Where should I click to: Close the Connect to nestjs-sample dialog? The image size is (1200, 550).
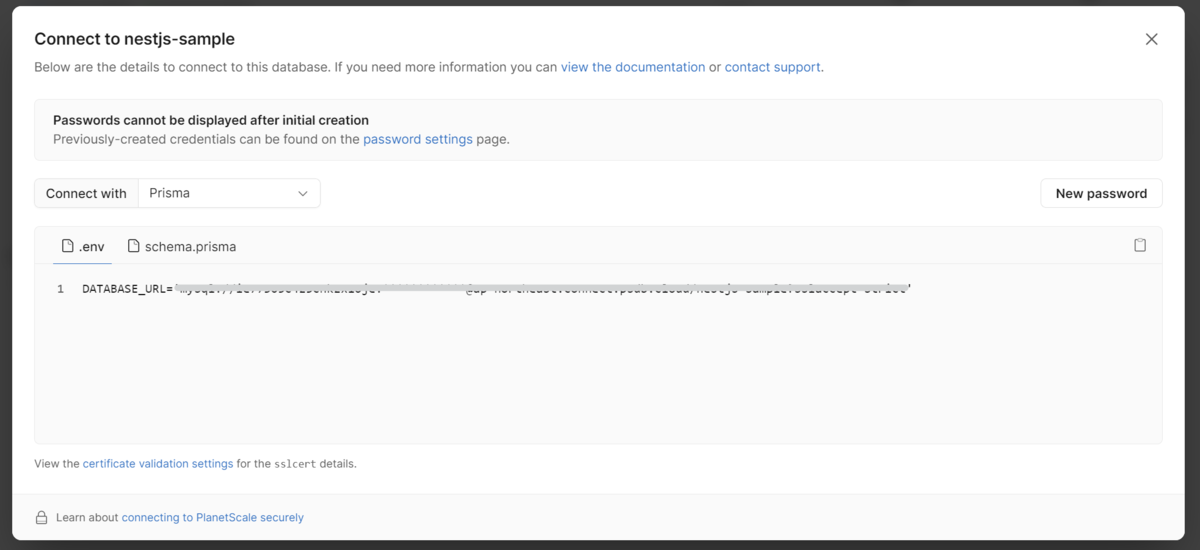1151,39
